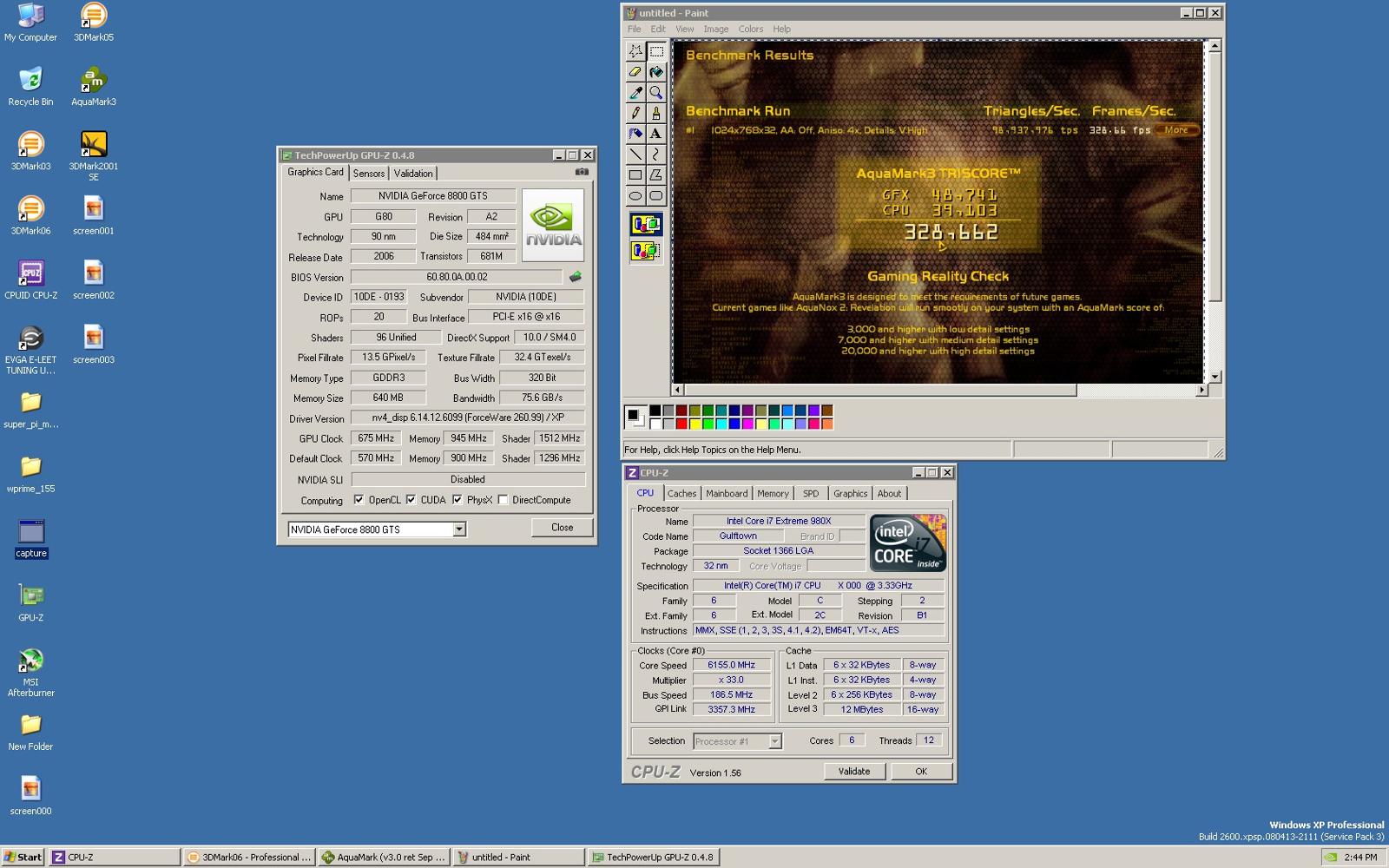This screenshot has width=1389, height=868.
Task: Select the MSI Afterburner desktop icon
Action: [x=30, y=672]
